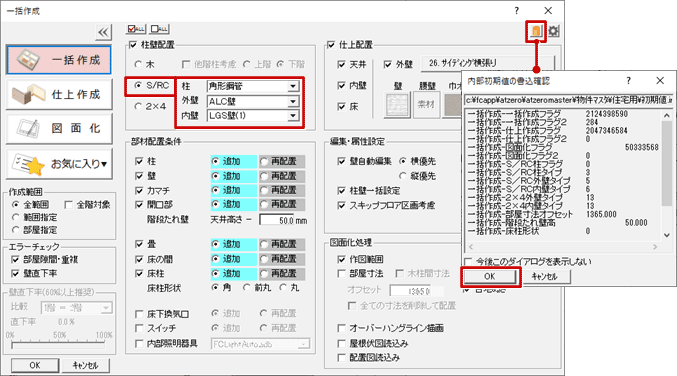Click the 壁 finish texture thumbnail
677x376 pixels.
click(397, 105)
